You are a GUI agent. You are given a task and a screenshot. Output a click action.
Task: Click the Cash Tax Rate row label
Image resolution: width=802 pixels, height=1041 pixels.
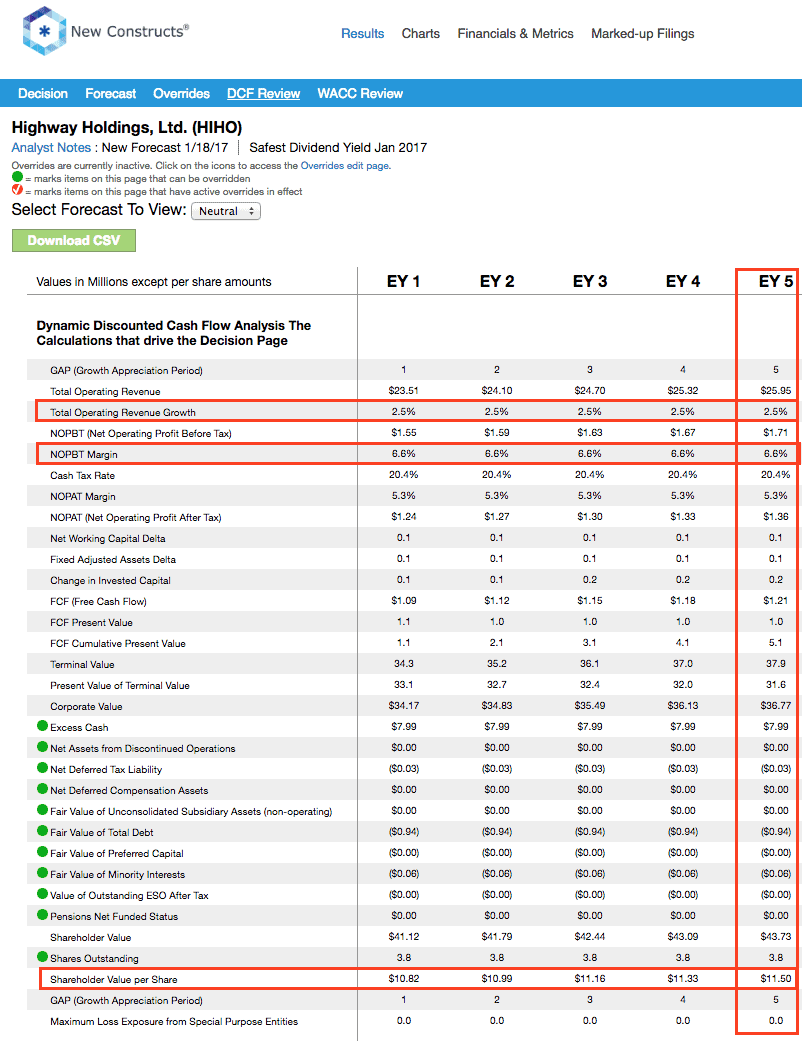coord(82,475)
